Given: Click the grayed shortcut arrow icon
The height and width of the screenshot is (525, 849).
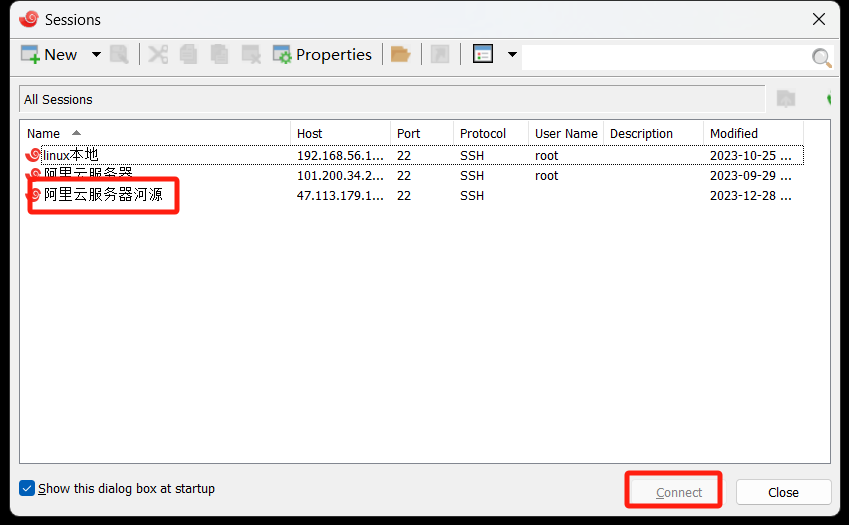Looking at the screenshot, I should tap(440, 55).
